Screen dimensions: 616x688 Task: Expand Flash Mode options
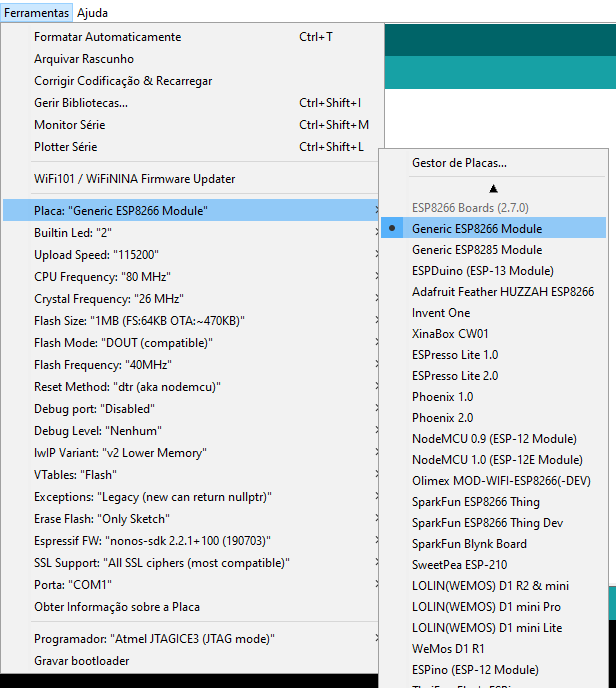pyautogui.click(x=191, y=343)
